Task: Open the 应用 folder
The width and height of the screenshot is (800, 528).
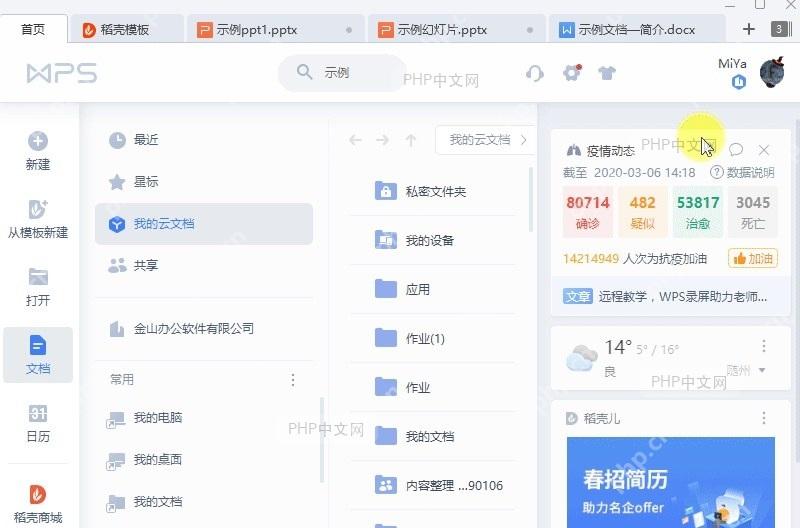Action: (432, 289)
